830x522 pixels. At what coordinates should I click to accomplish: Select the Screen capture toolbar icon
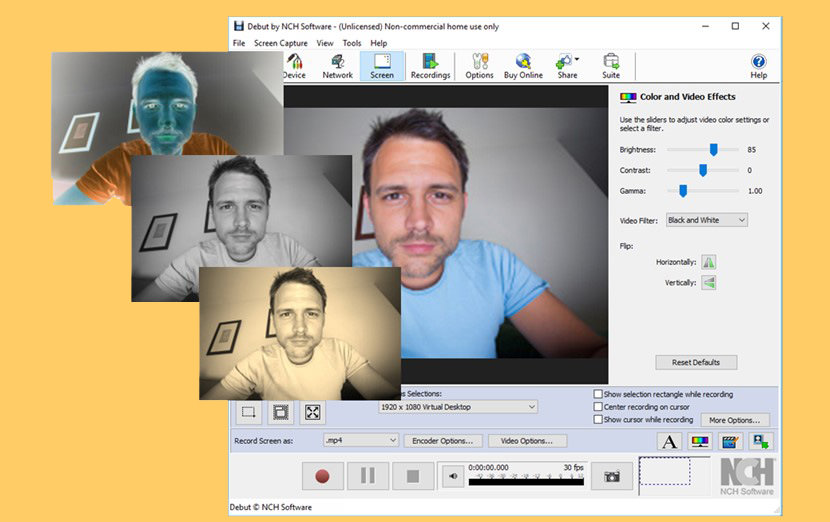click(x=382, y=66)
